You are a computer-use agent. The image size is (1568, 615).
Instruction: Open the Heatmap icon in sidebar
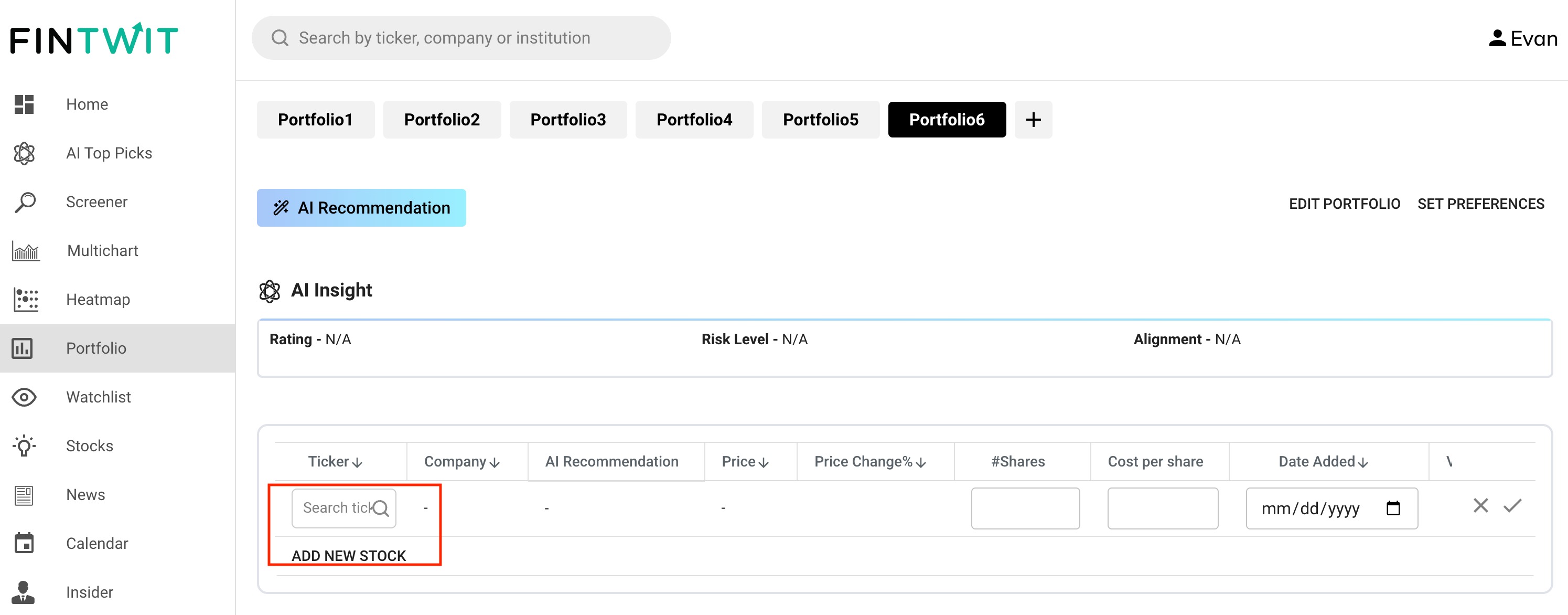click(x=26, y=300)
